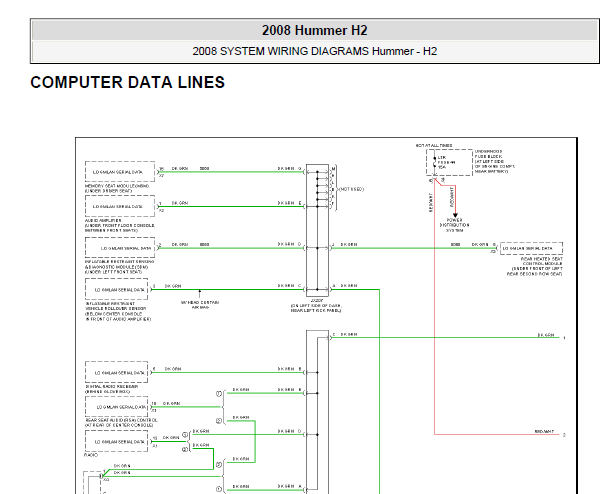Click the Memory Seat Module serial data box
Viewport: 604px width, 494px height.
[x=120, y=171]
